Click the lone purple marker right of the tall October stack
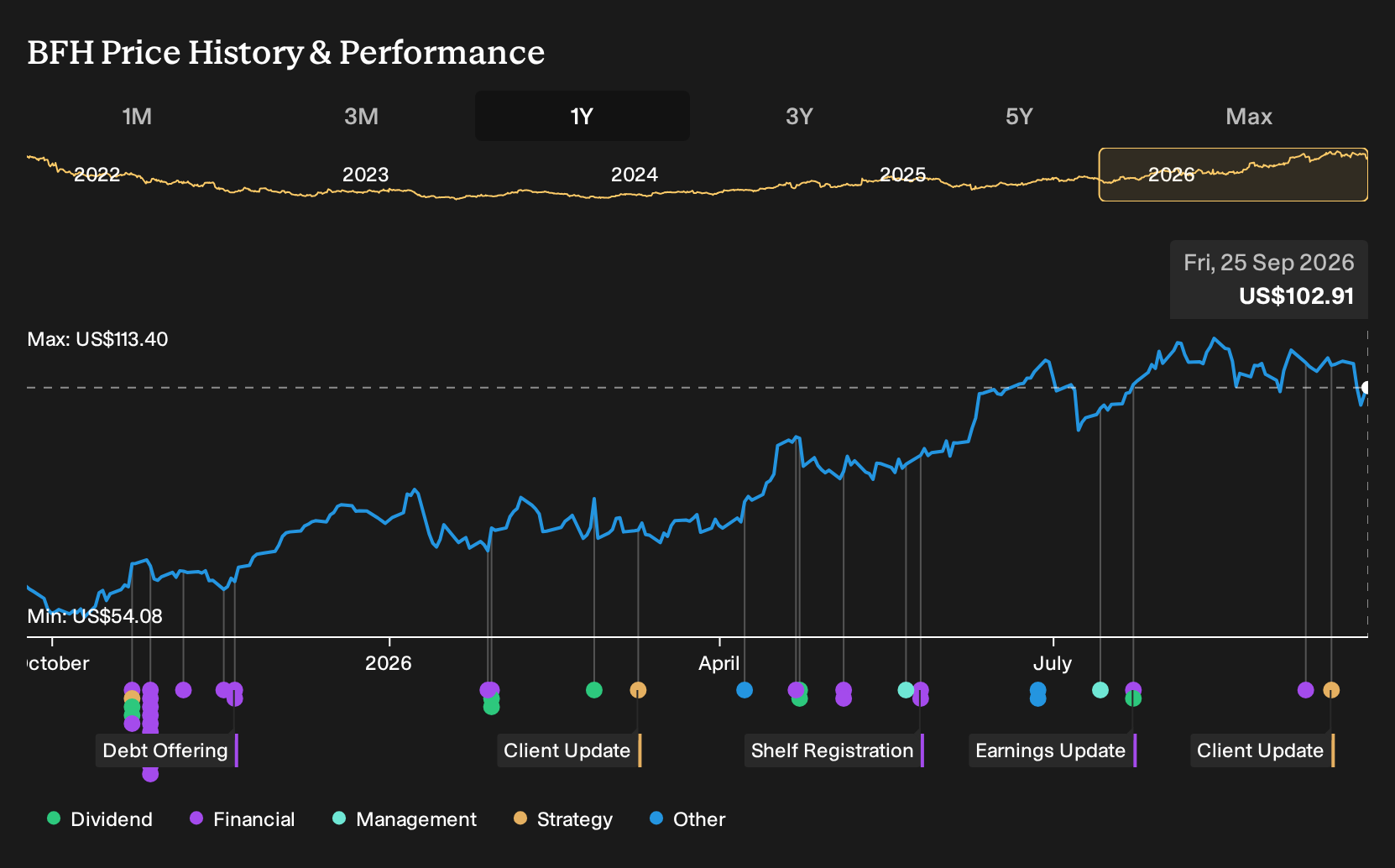This screenshot has height=868, width=1395. point(183,690)
